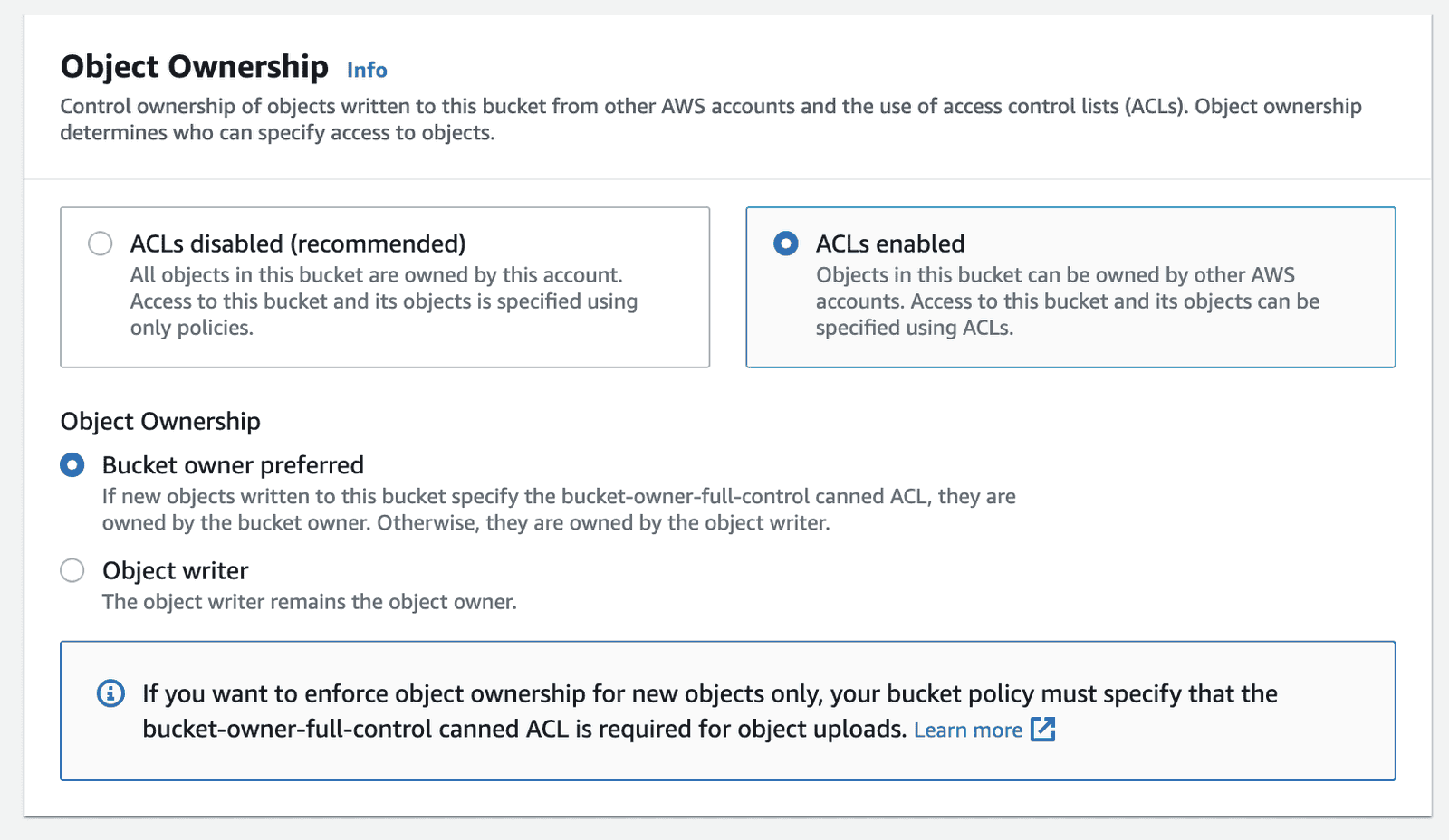Click the Object Ownership section heading
This screenshot has height=840, width=1449.
point(193,66)
